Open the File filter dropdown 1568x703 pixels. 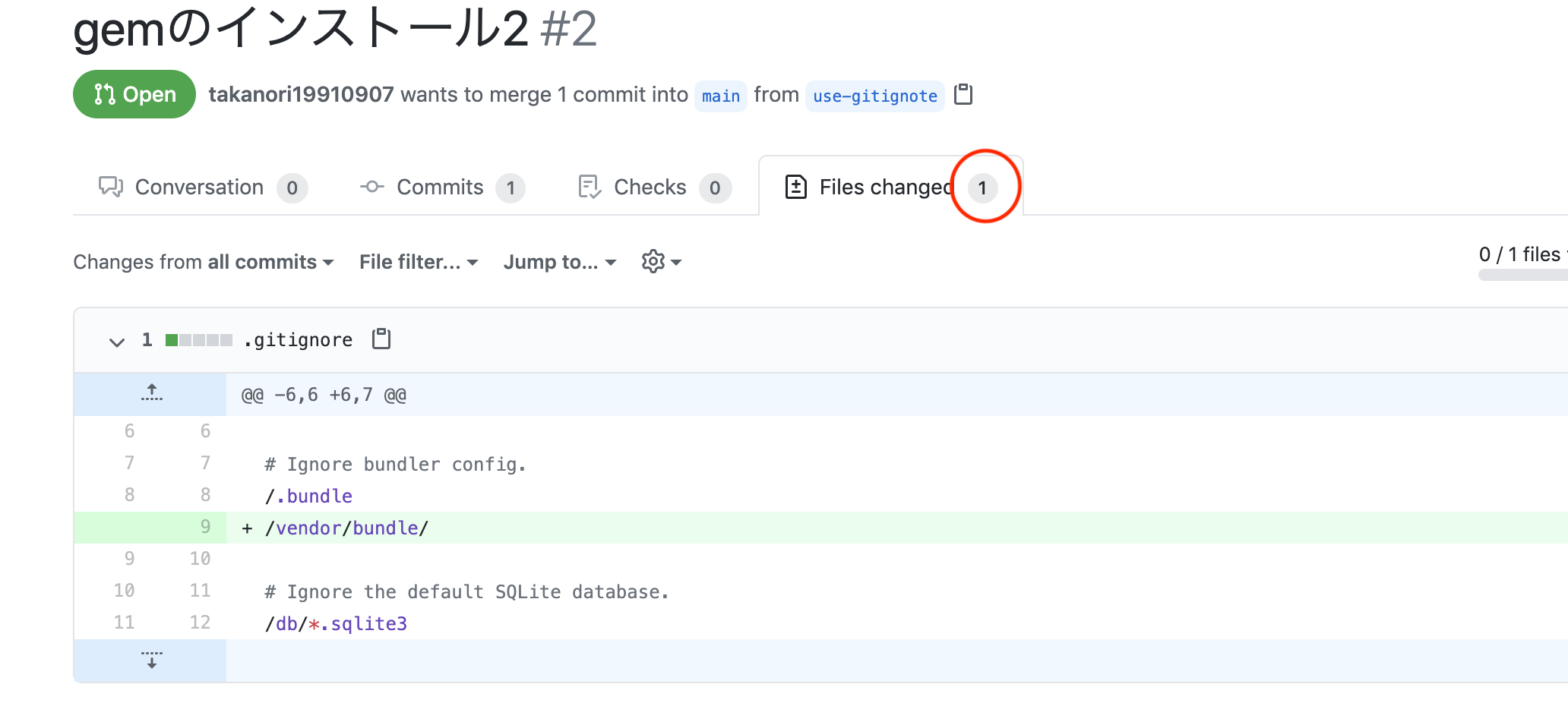pos(419,262)
